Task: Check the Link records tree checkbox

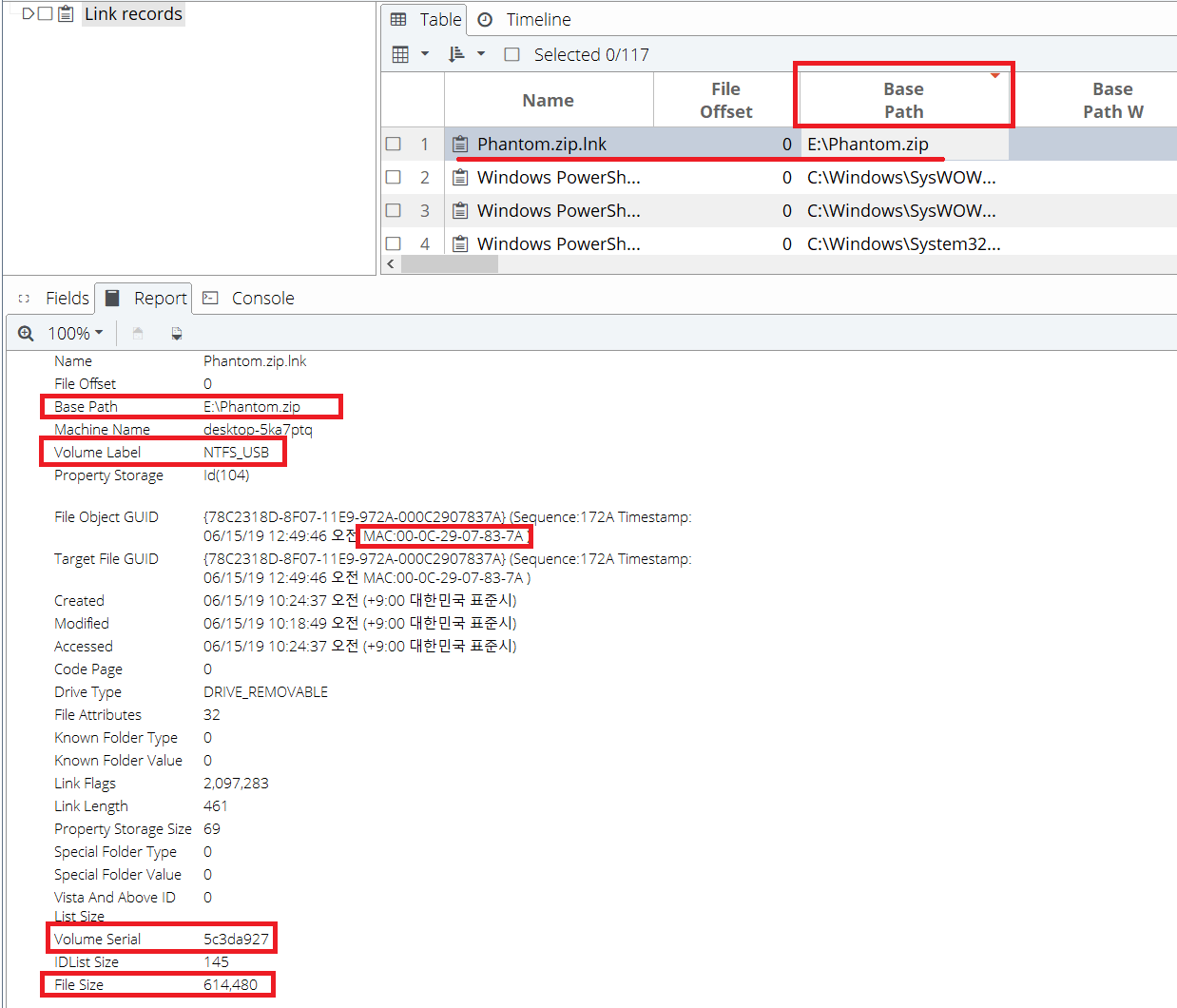Action: point(46,14)
